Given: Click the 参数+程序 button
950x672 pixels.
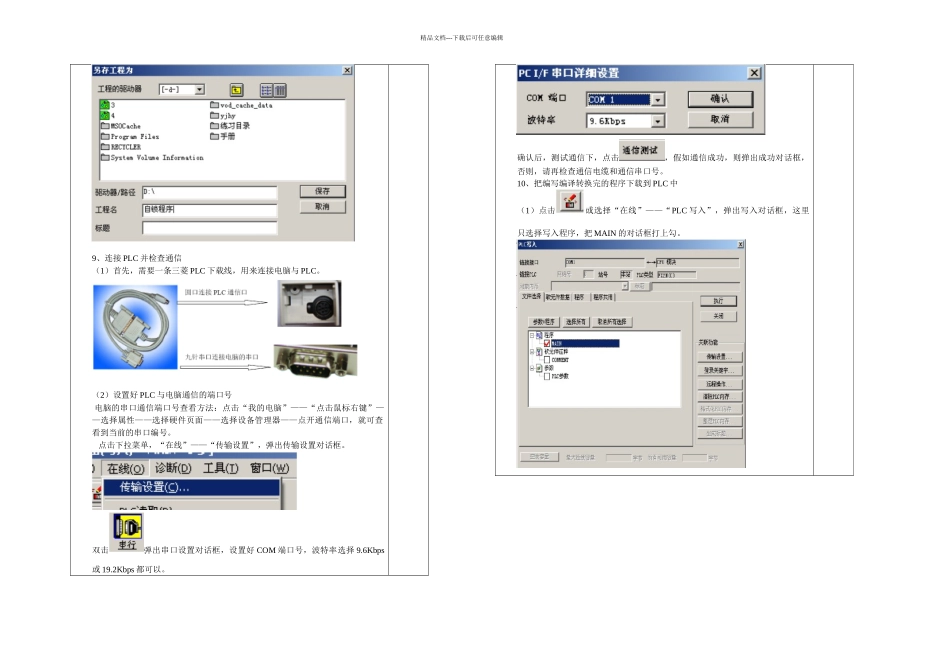Looking at the screenshot, I should (543, 322).
